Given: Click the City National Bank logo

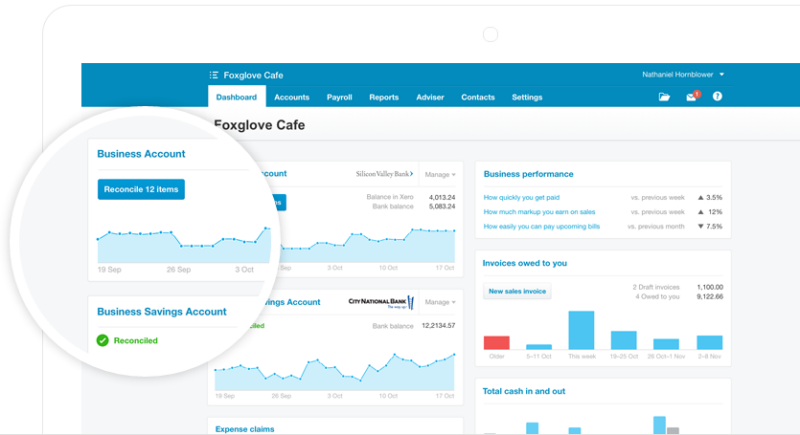Looking at the screenshot, I should 381,302.
